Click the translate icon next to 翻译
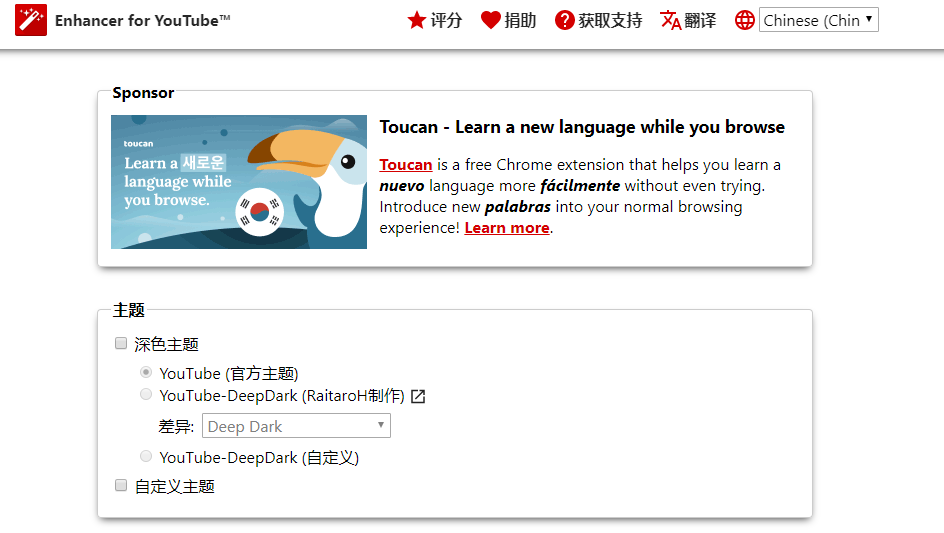 pyautogui.click(x=671, y=20)
